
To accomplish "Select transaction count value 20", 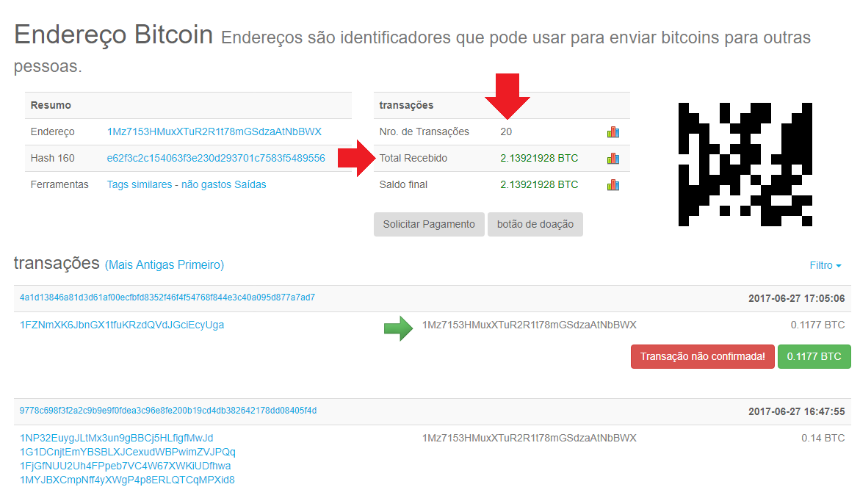I will pos(506,132).
